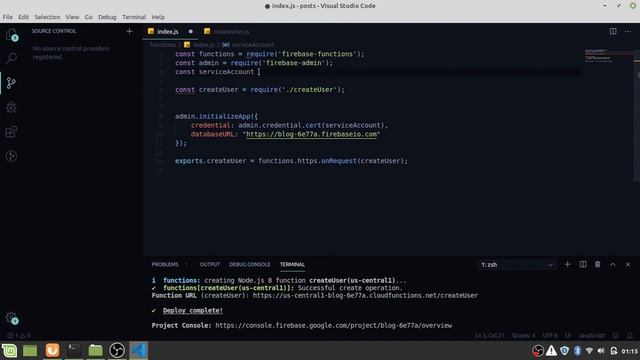Image resolution: width=640 pixels, height=360 pixels.
Task: Click the serviceAccount breadcrumb symbol
Action: (249, 45)
